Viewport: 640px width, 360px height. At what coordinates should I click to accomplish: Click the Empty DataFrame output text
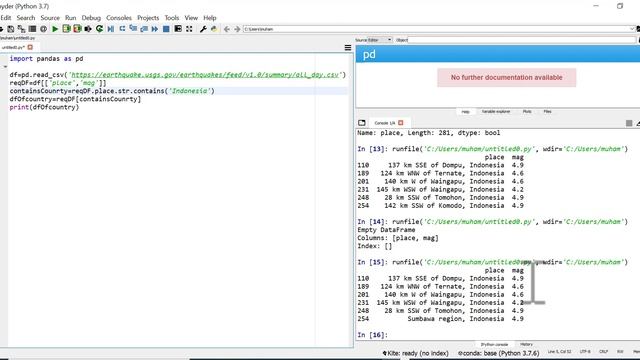click(x=386, y=230)
